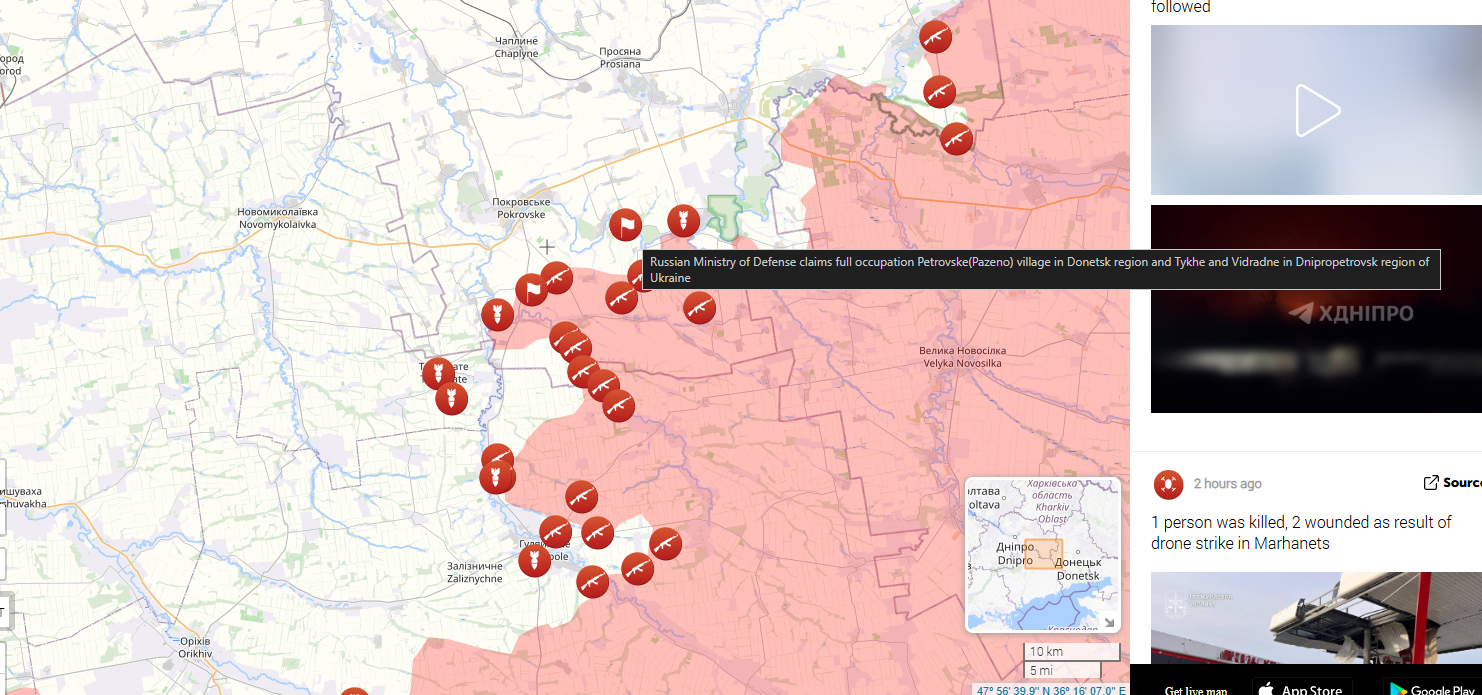Viewport: 1482px width, 695px height.
Task: Click the Novomykolaivka town label
Action: tap(277, 218)
